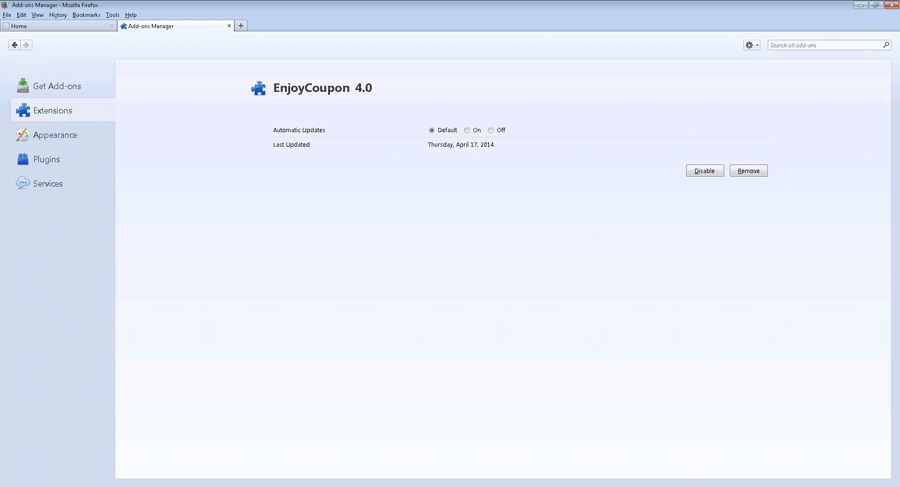
Task: Open the History menu
Action: [x=58, y=15]
